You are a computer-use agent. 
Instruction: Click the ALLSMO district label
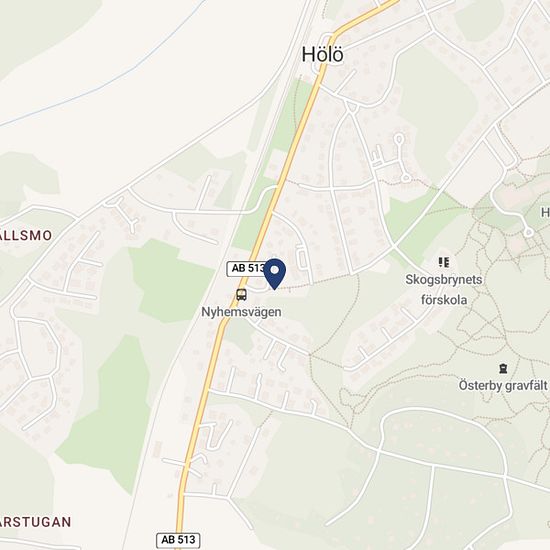[26, 235]
